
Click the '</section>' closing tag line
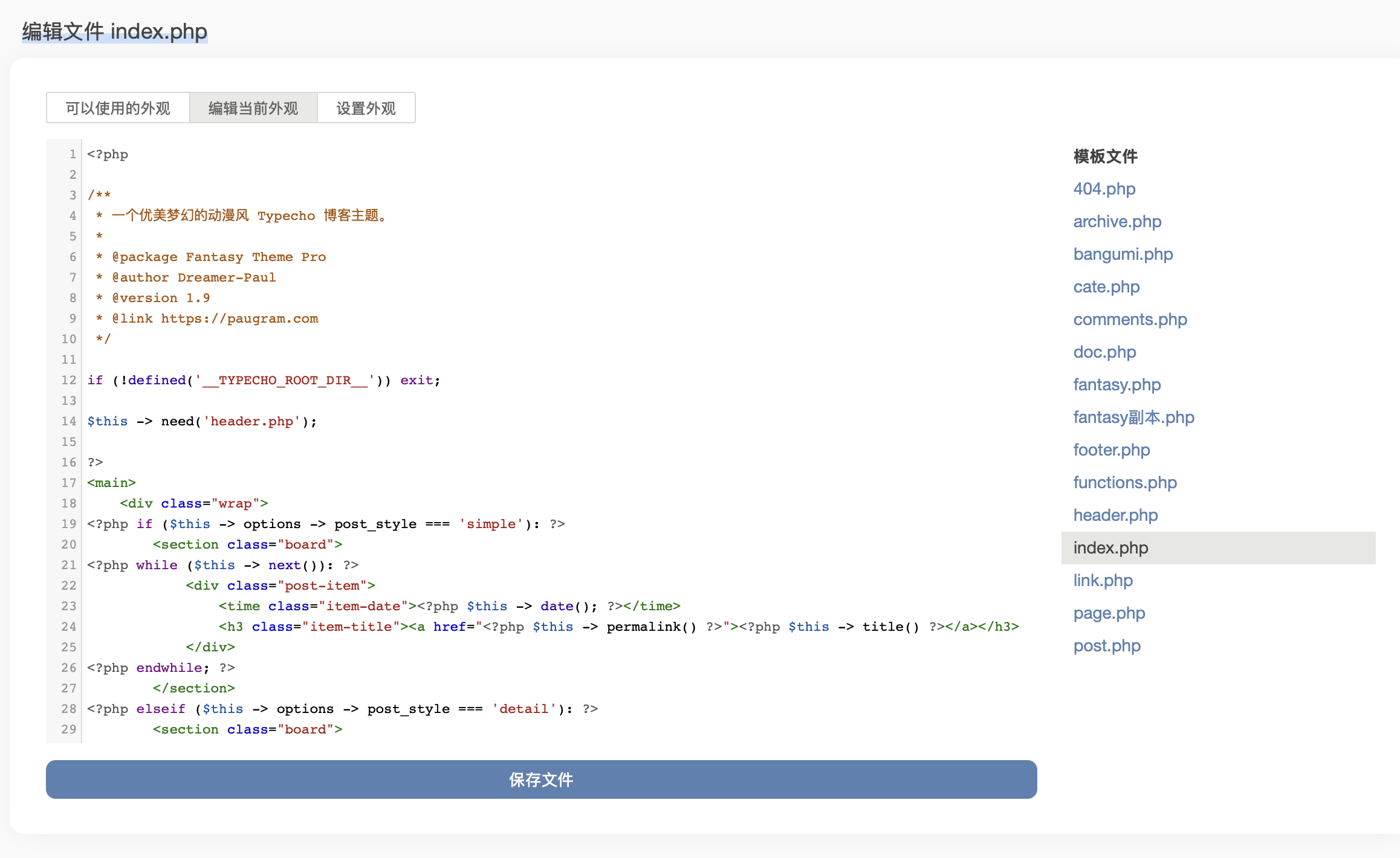194,688
